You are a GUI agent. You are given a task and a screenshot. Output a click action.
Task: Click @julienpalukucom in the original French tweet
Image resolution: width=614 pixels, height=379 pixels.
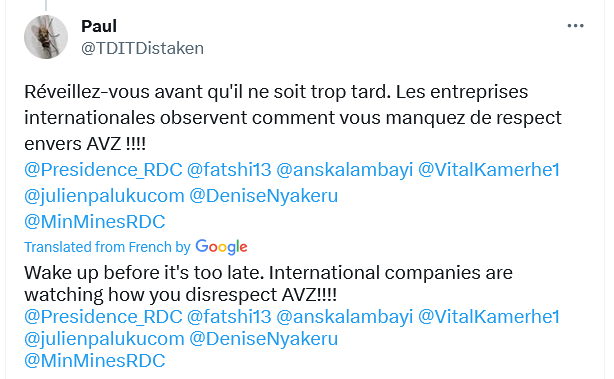click(104, 196)
